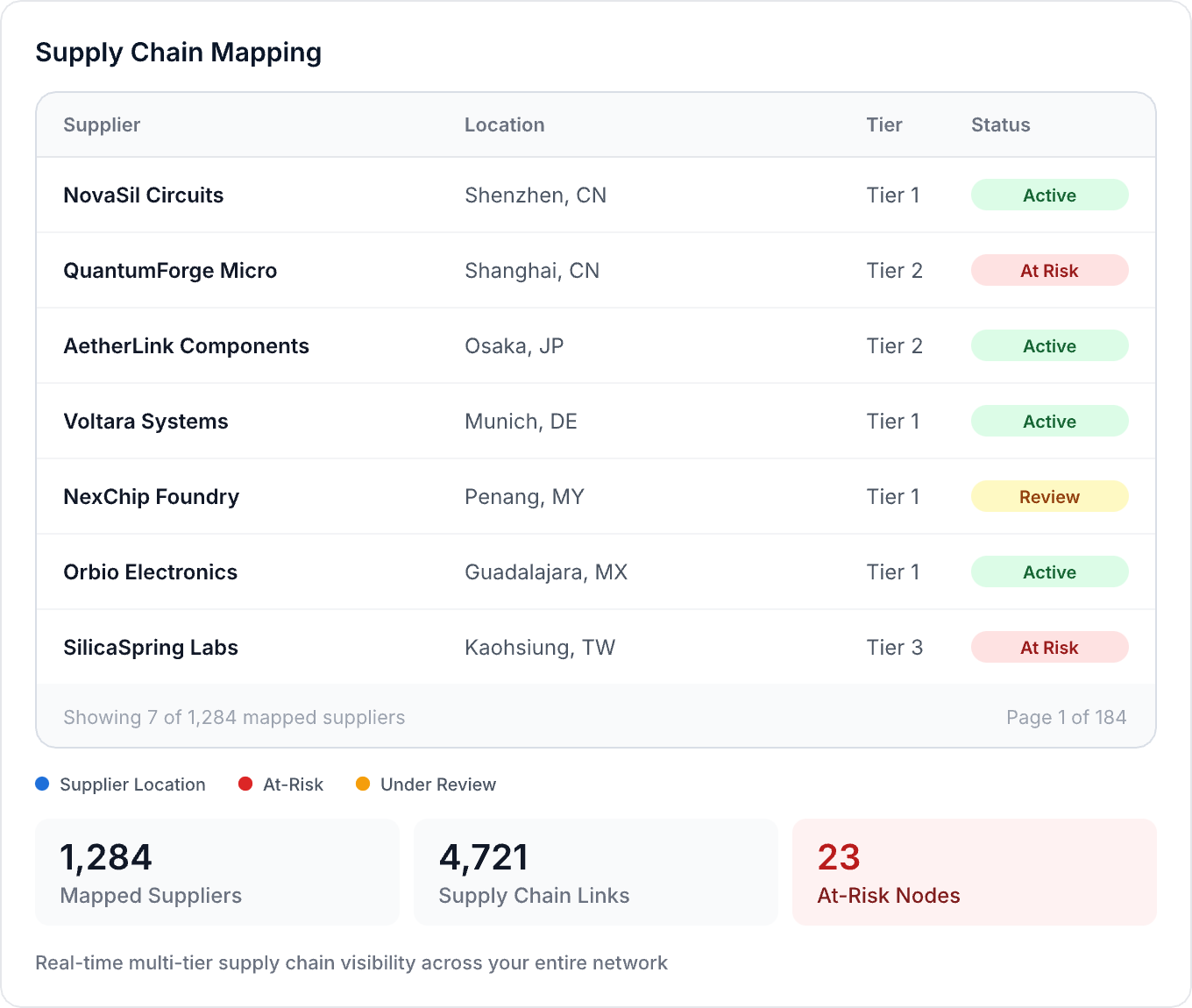
Task: Click the At Risk badge for QuantumForge Micro
Action: (x=1049, y=270)
